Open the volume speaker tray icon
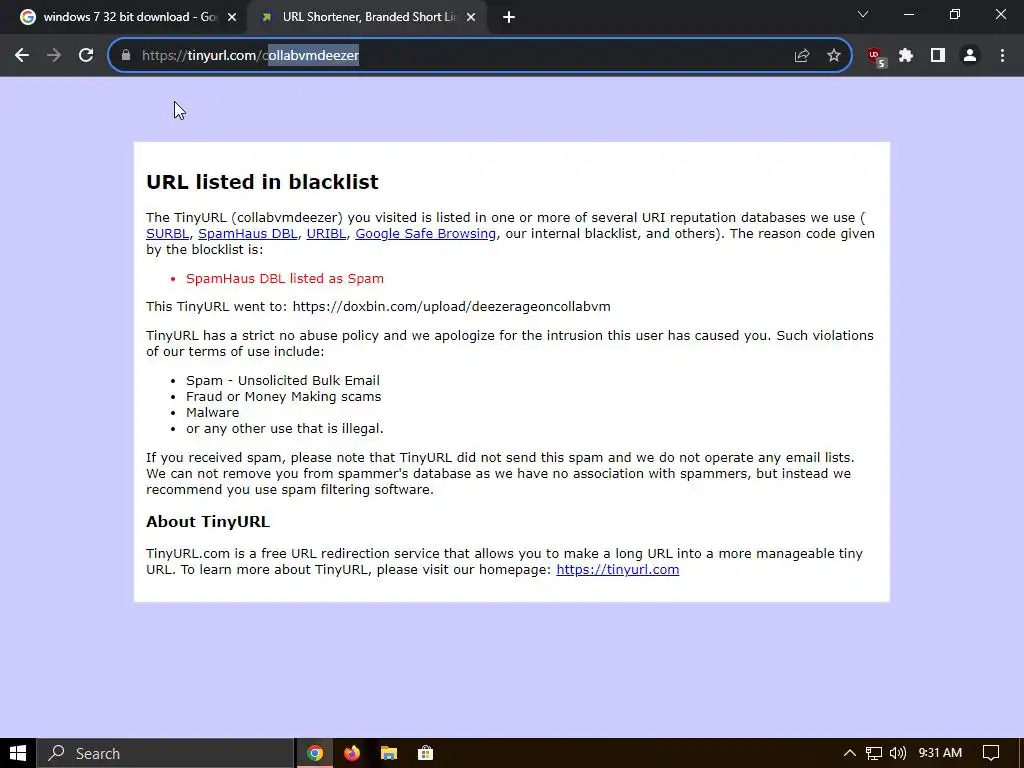This screenshot has height=768, width=1024. pyautogui.click(x=898, y=753)
